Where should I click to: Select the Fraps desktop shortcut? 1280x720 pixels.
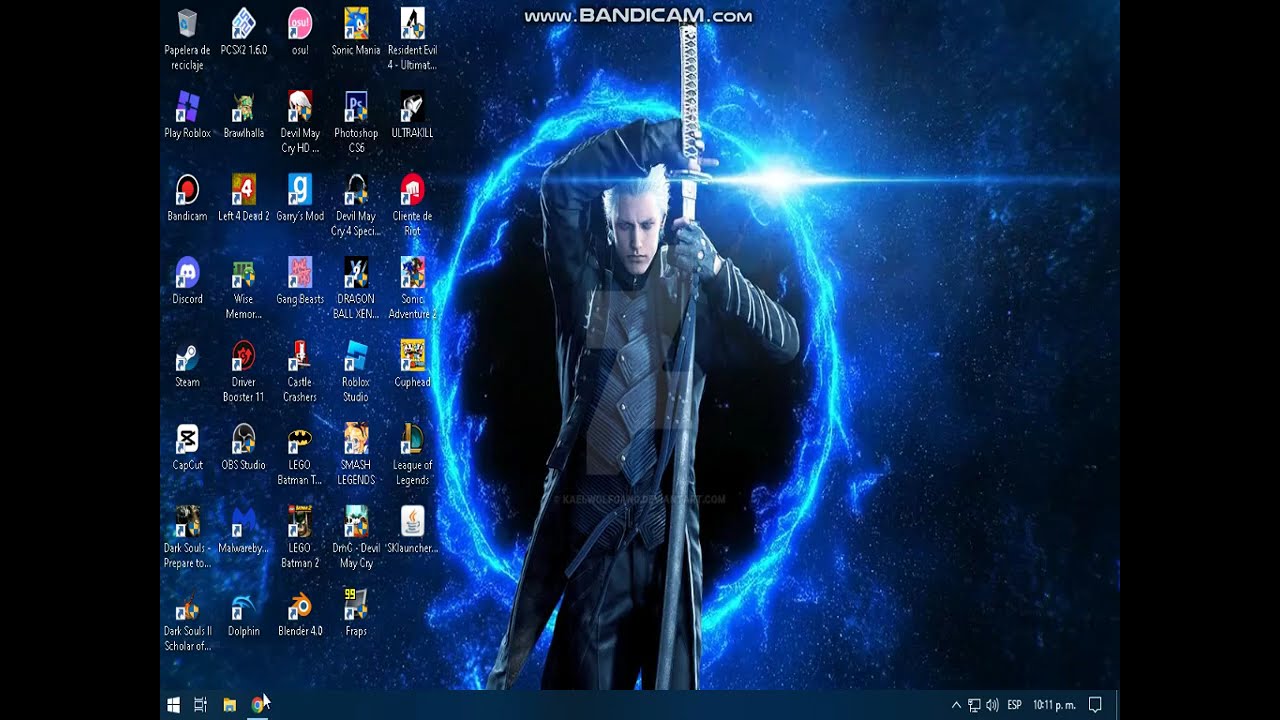click(x=356, y=613)
